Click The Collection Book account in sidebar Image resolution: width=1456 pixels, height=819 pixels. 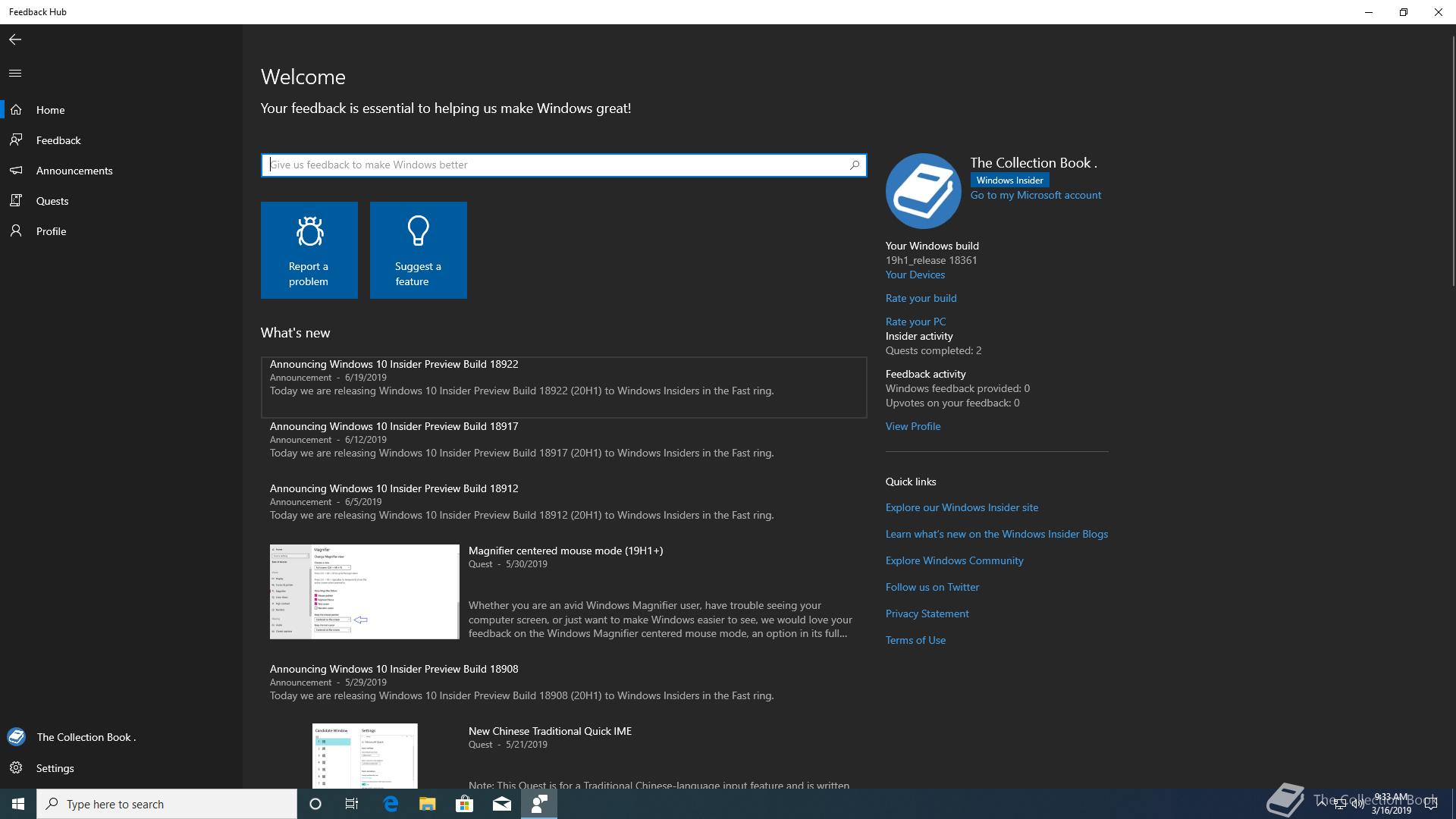pos(121,737)
